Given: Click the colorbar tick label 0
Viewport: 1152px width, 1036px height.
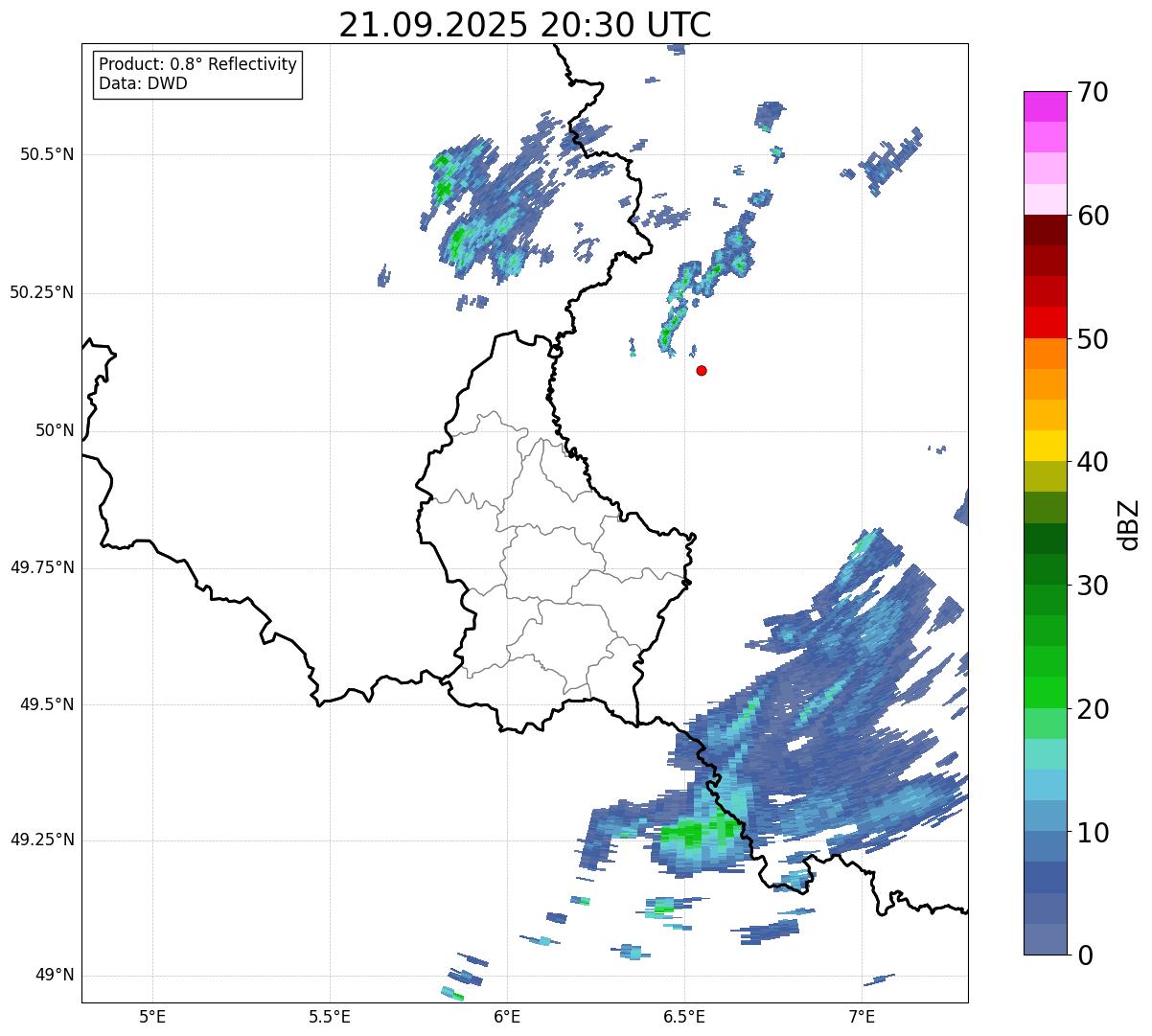Looking at the screenshot, I should 1085,955.
